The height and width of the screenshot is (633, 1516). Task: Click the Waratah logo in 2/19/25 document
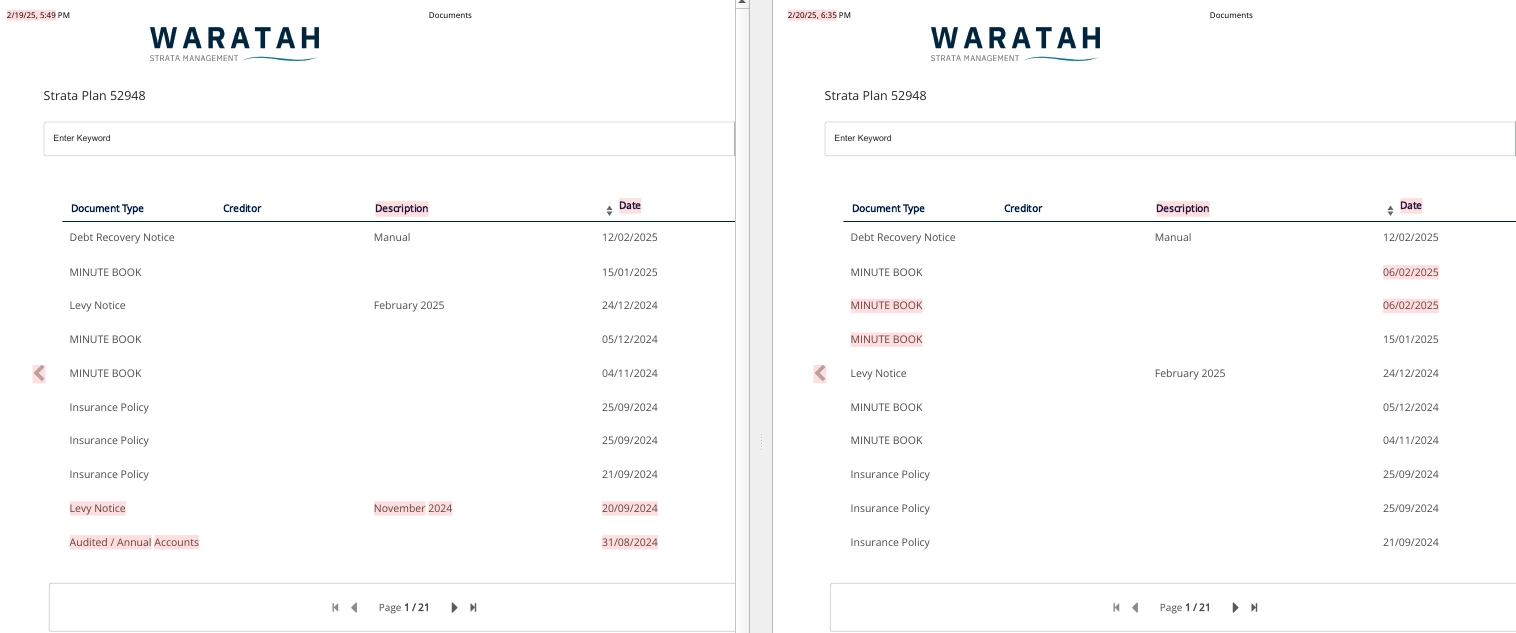click(x=235, y=44)
